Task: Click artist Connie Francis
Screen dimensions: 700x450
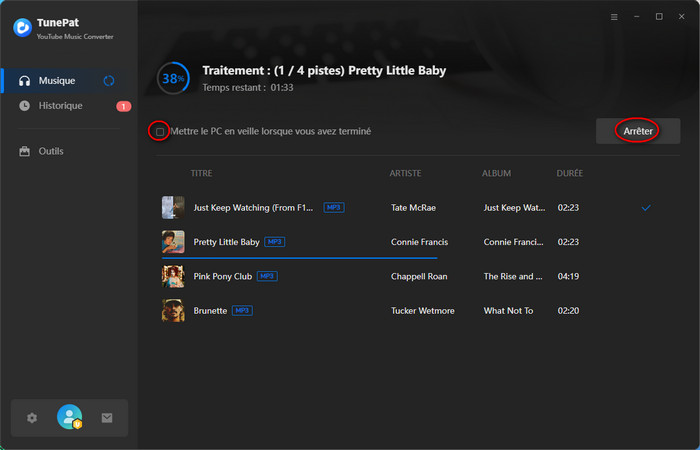Action: coord(420,242)
